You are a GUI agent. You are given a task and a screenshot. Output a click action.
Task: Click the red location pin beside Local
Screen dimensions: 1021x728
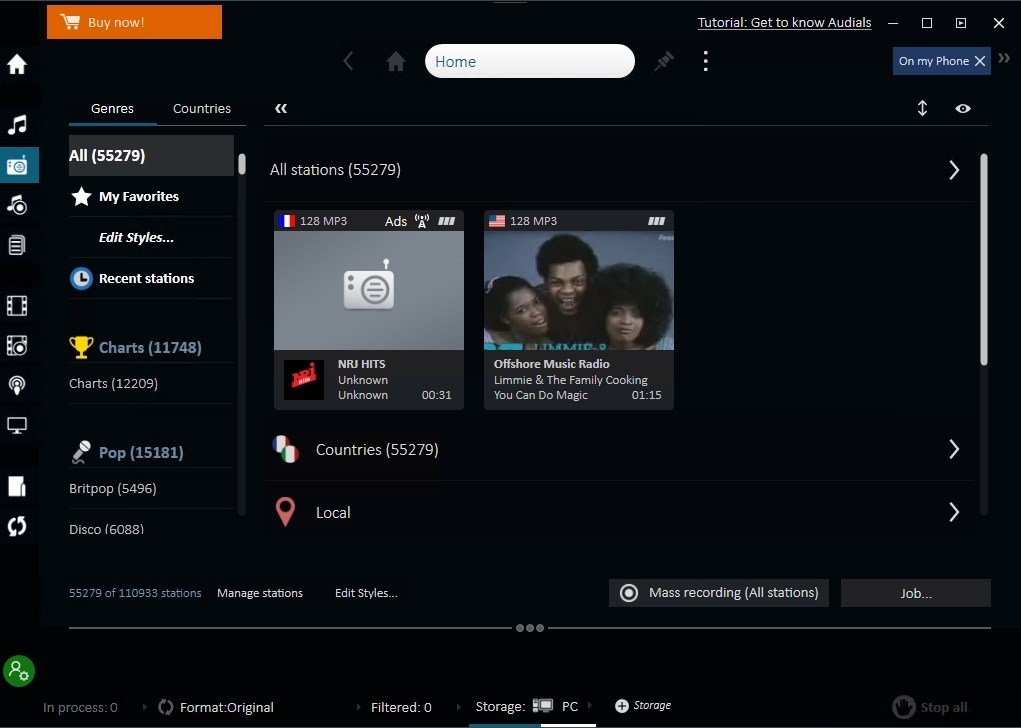[x=285, y=512]
